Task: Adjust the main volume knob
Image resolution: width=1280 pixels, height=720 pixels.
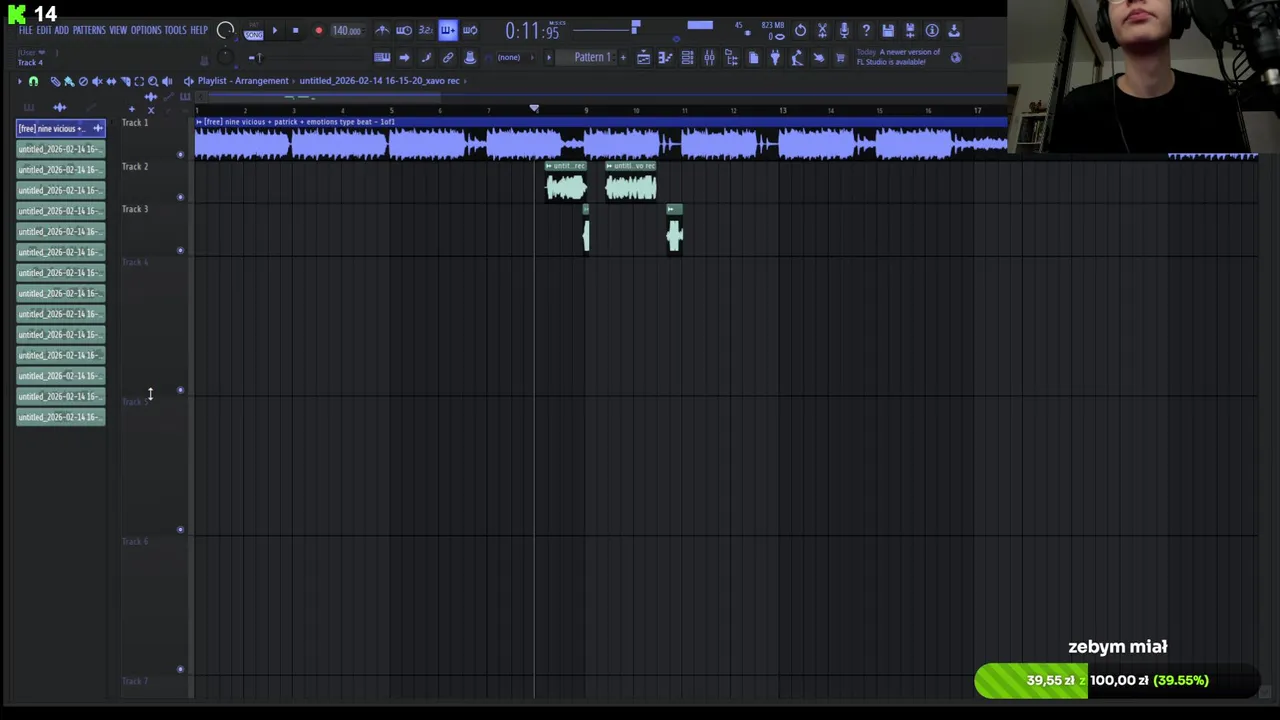Action: pyautogui.click(x=225, y=30)
